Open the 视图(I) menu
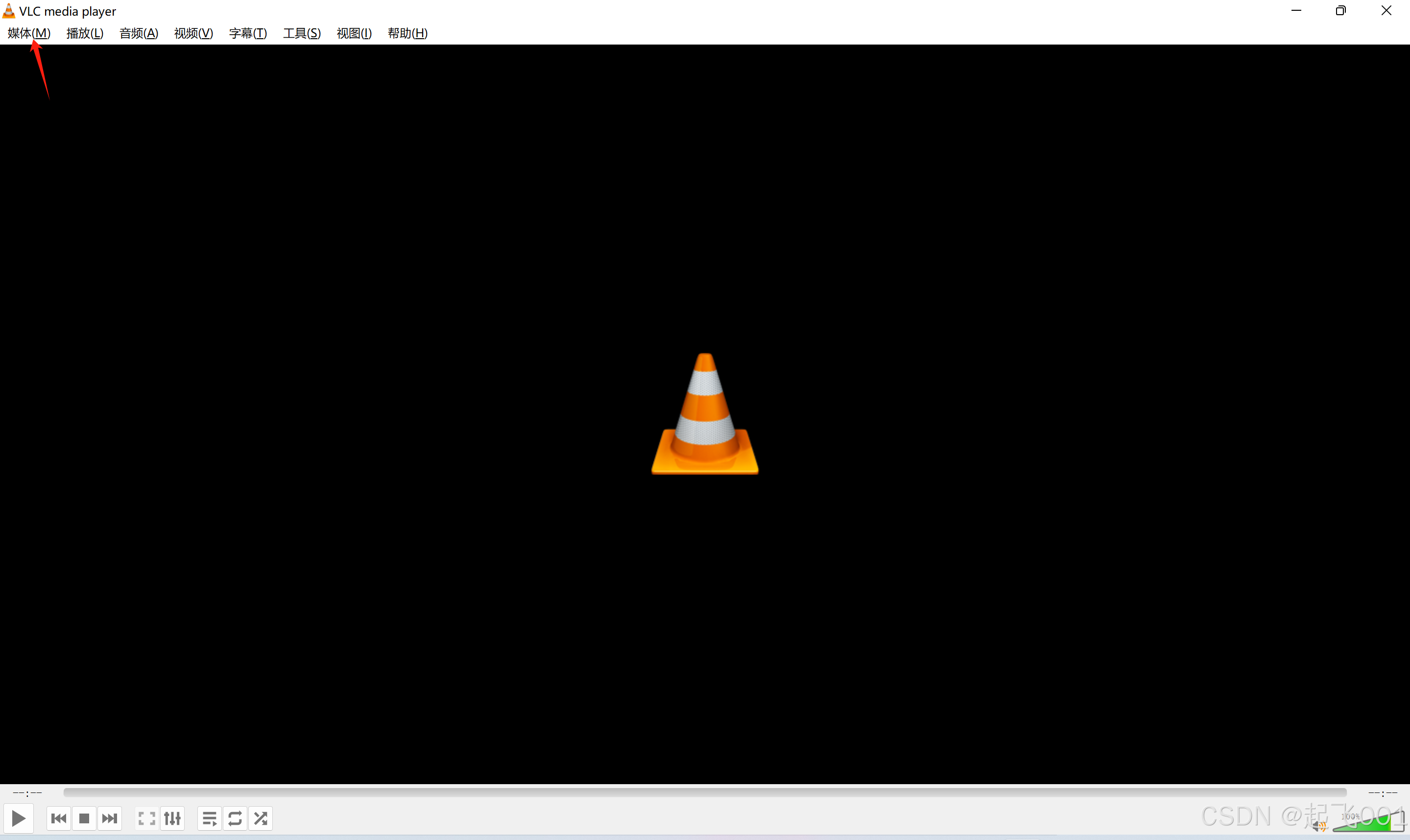Screen dimensions: 1410x840 tap(354, 33)
